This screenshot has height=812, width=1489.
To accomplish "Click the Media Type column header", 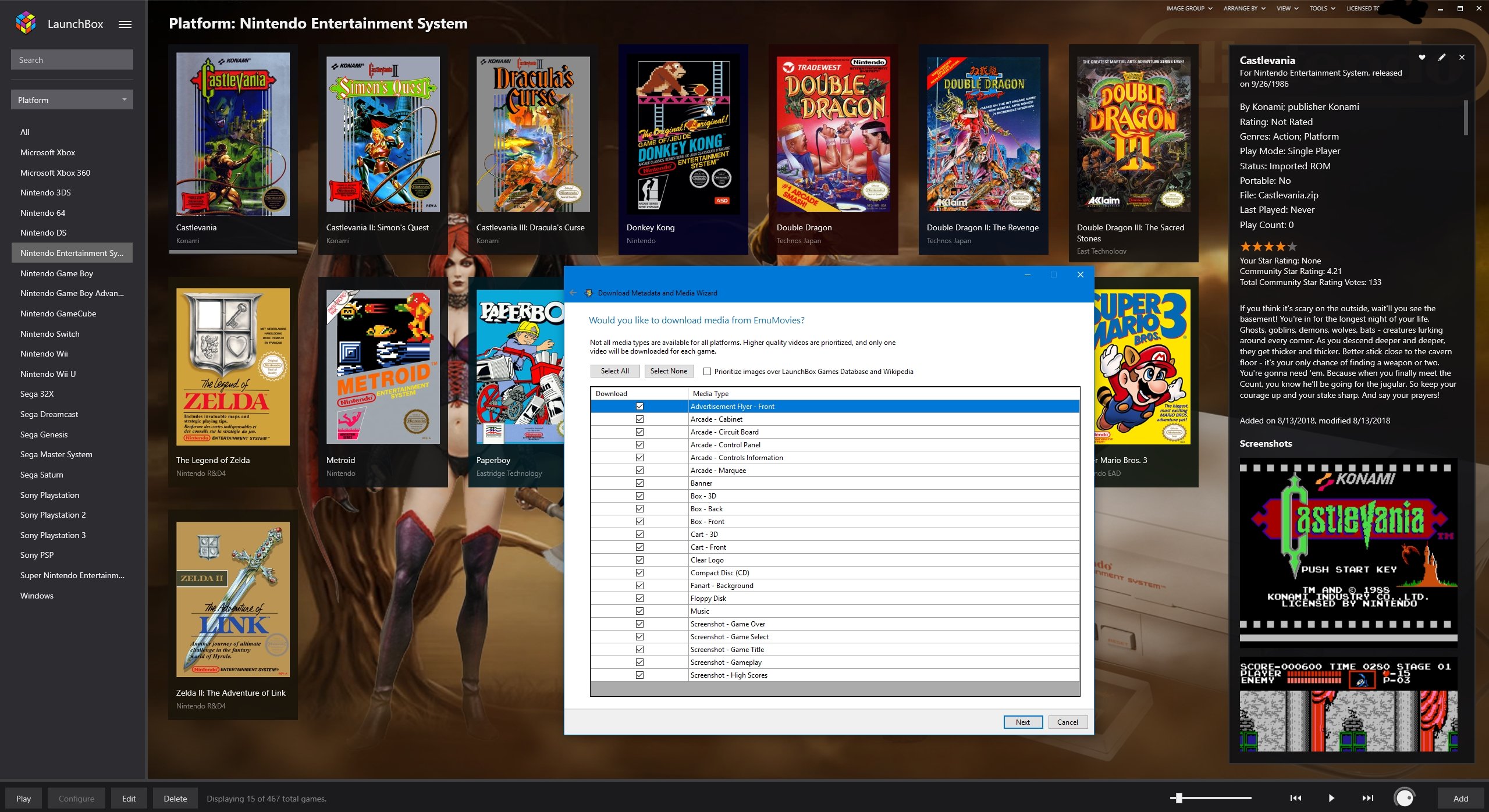I will pos(883,394).
